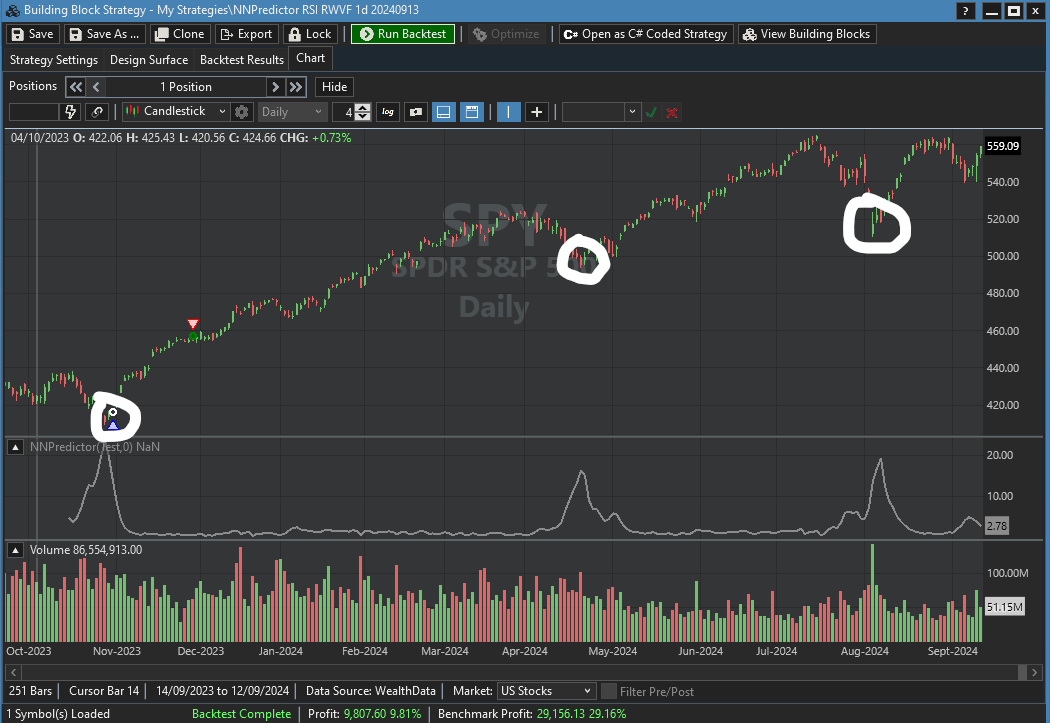Click the lightning bolt icon beside symbol box
1050x723 pixels.
tap(71, 112)
